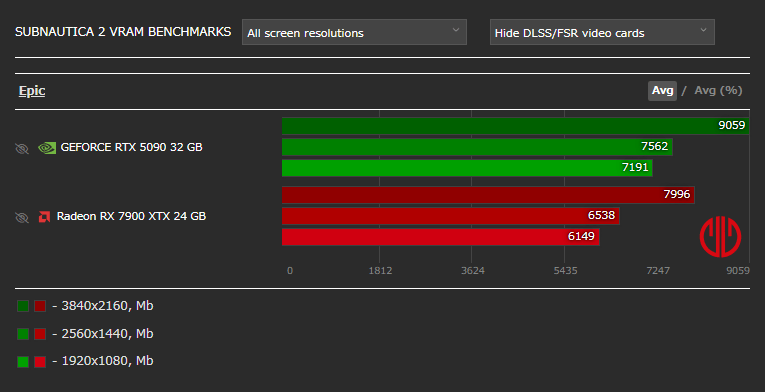The image size is (765, 392).
Task: Click the GEFORCE RTX 5090 32 GB label
Action: coord(131,147)
